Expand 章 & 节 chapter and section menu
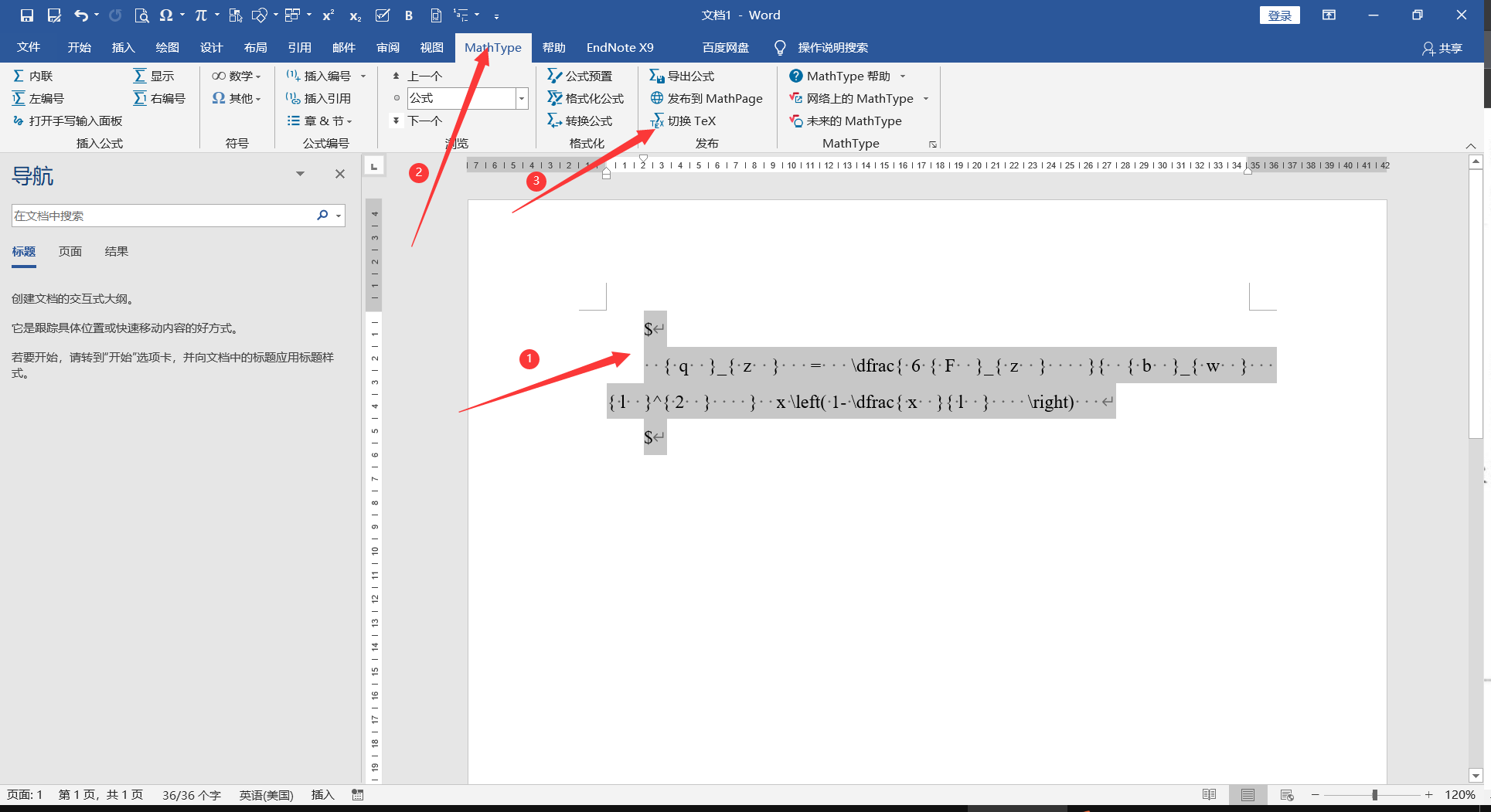This screenshot has width=1491, height=812. pyautogui.click(x=319, y=121)
